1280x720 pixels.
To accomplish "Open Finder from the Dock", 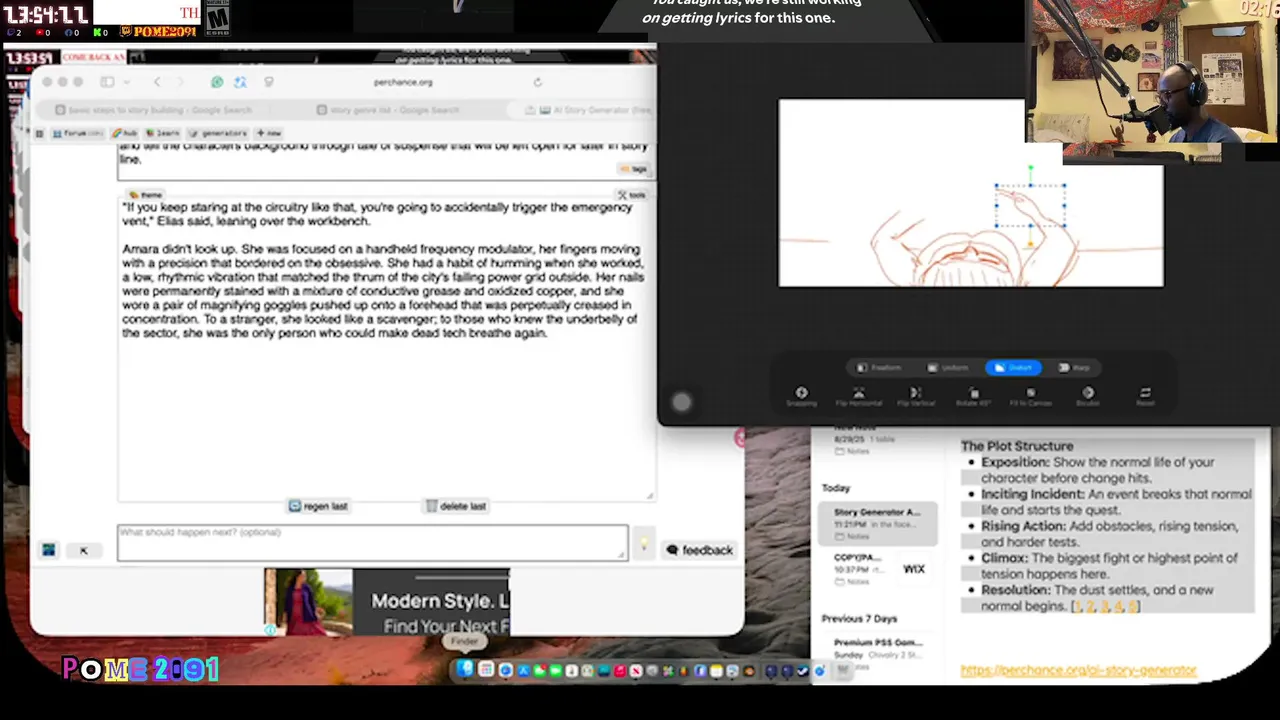I will pyautogui.click(x=465, y=670).
